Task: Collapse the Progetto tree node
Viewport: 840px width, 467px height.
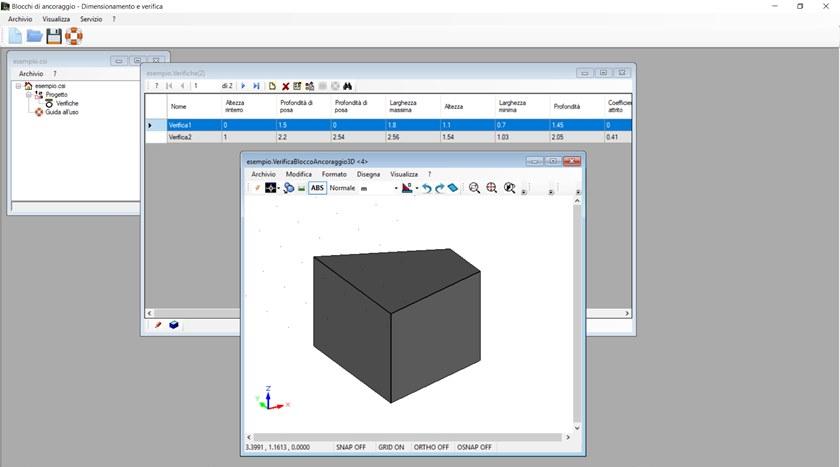Action: [28, 95]
